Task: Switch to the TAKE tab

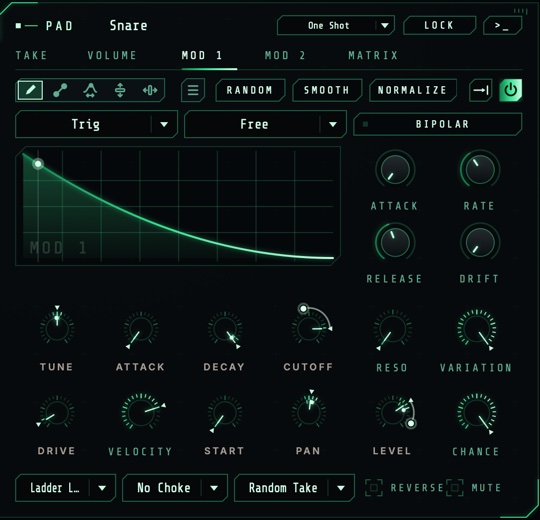Action: (31, 55)
